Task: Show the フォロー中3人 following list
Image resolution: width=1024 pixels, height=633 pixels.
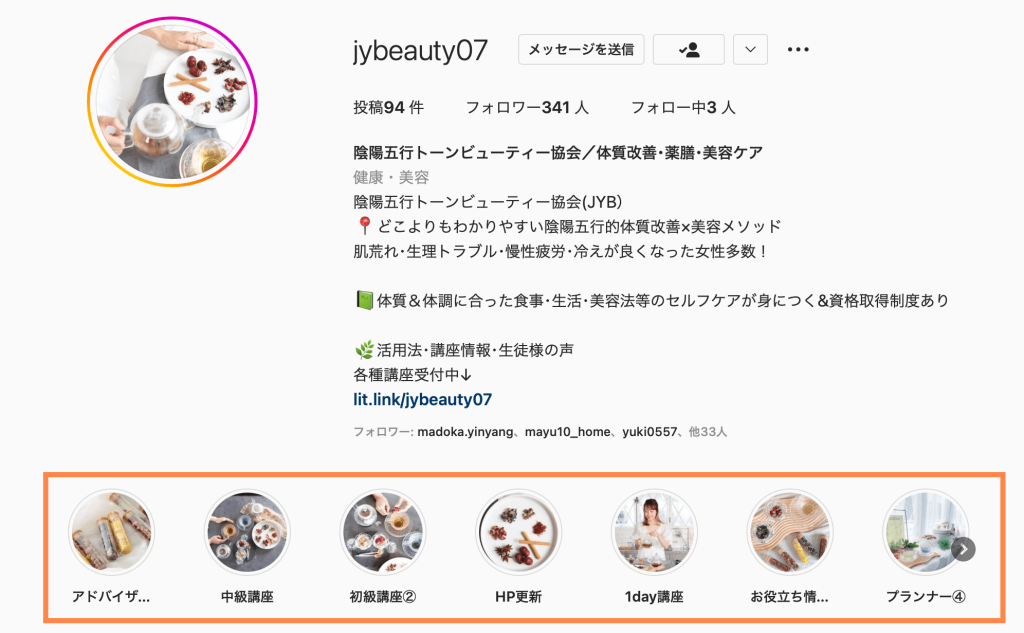Action: 683,107
